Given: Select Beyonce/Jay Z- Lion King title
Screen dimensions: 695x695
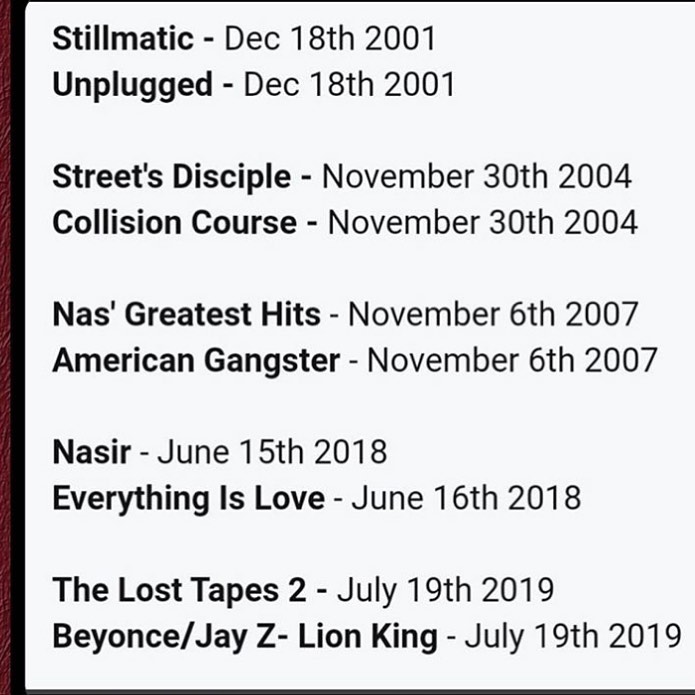Looking at the screenshot, I should tap(245, 636).
